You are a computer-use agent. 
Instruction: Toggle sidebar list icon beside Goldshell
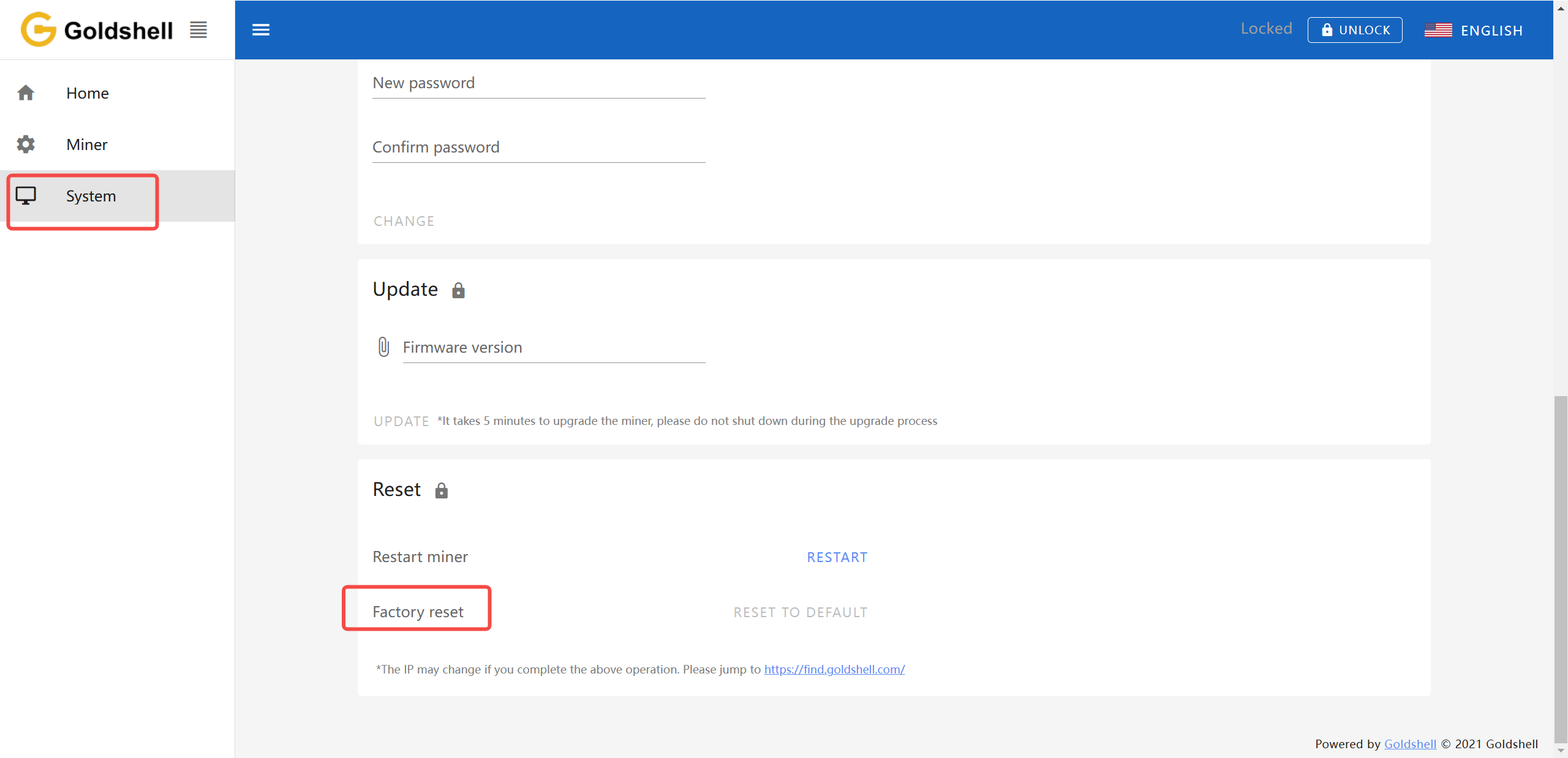[198, 29]
